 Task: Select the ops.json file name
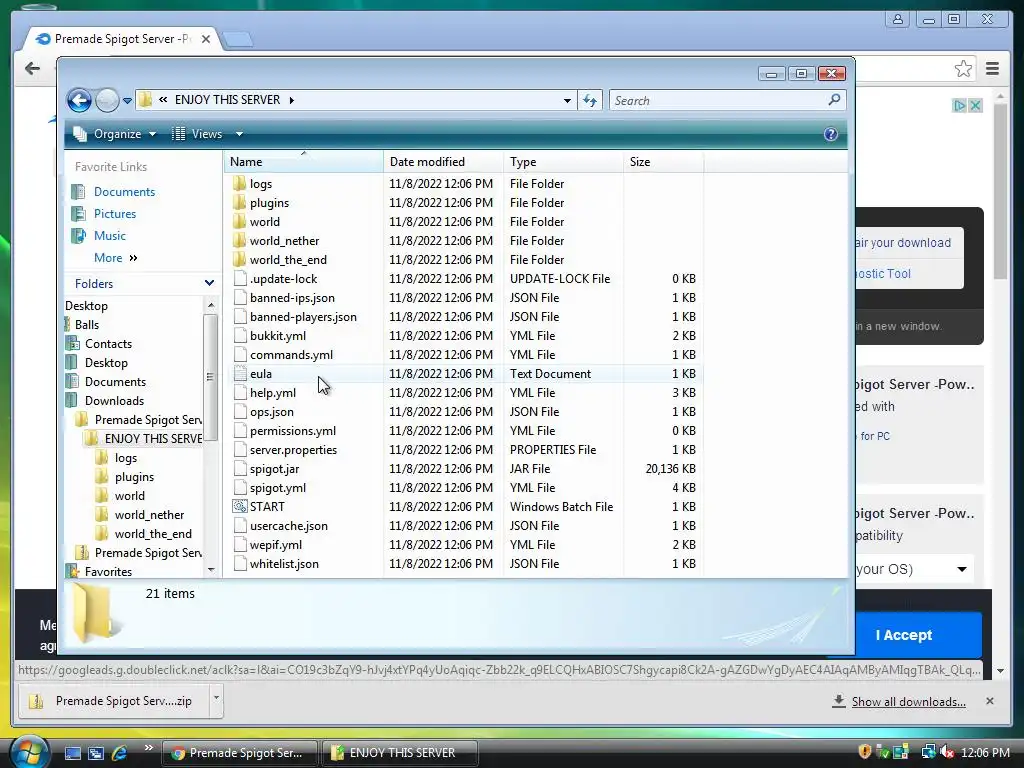tap(272, 412)
